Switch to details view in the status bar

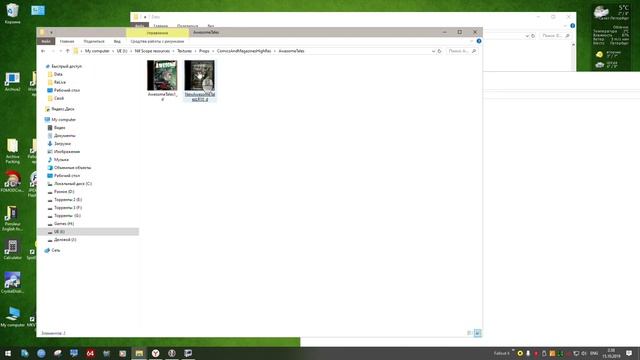click(469, 333)
